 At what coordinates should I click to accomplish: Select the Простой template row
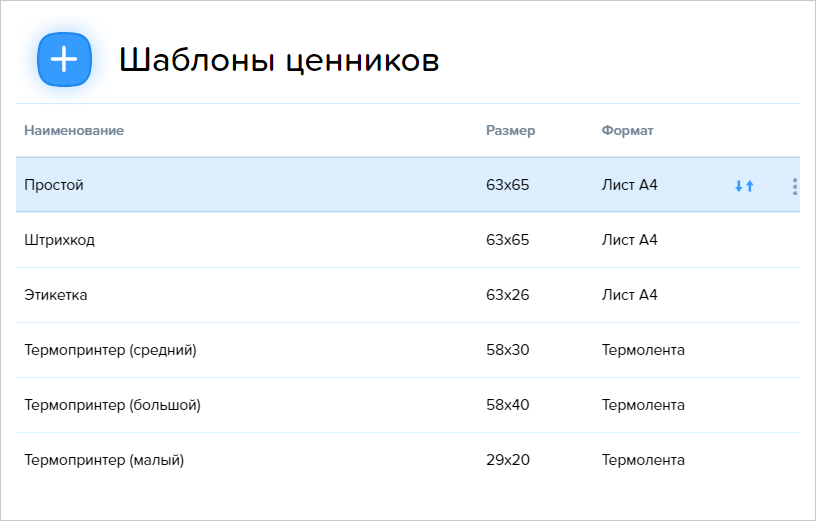point(408,185)
